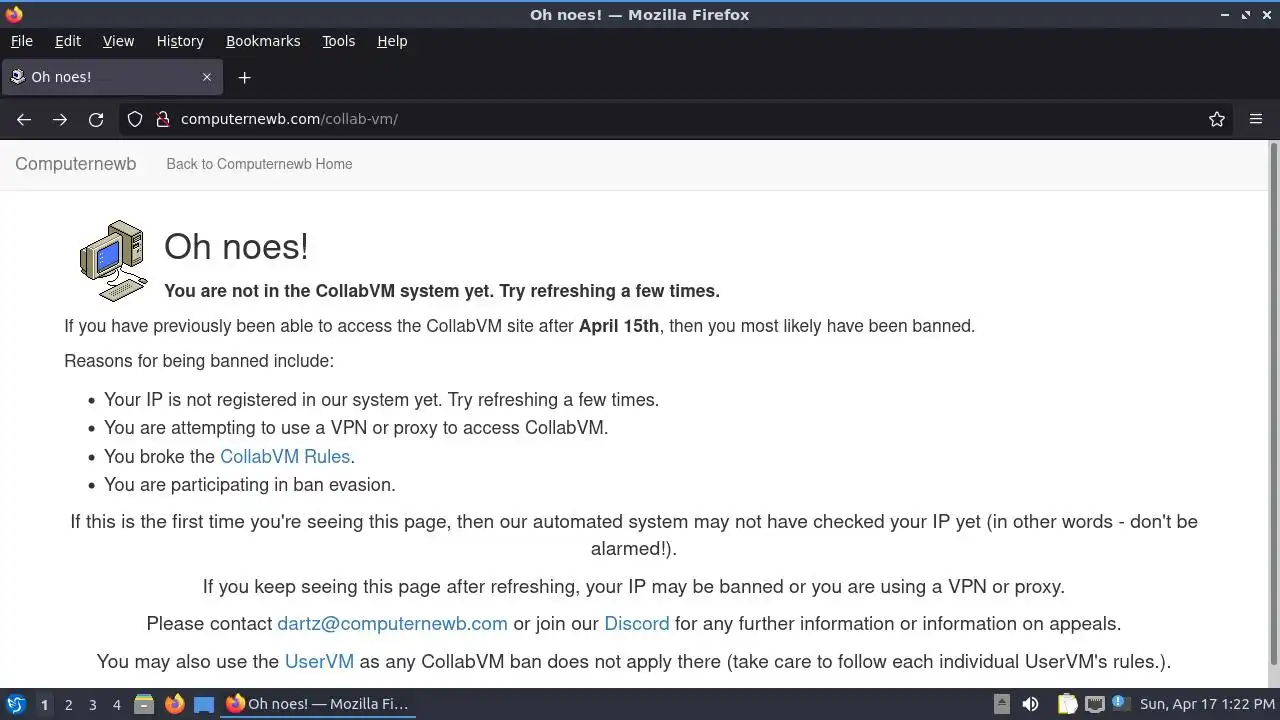Click 'Back to Computernewb Home' link
The image size is (1280, 720).
tap(259, 164)
